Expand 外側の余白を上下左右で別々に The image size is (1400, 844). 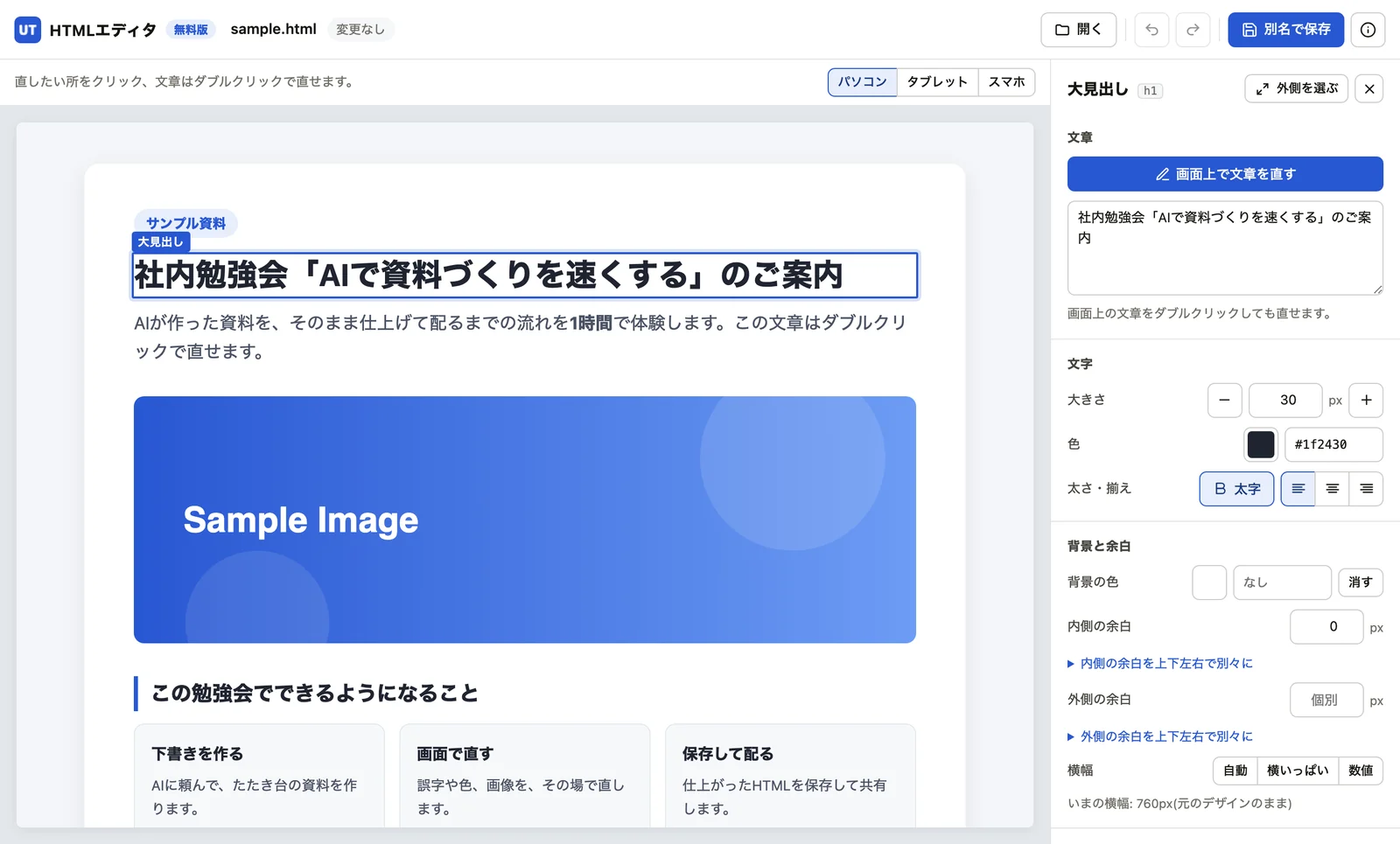pos(1160,736)
